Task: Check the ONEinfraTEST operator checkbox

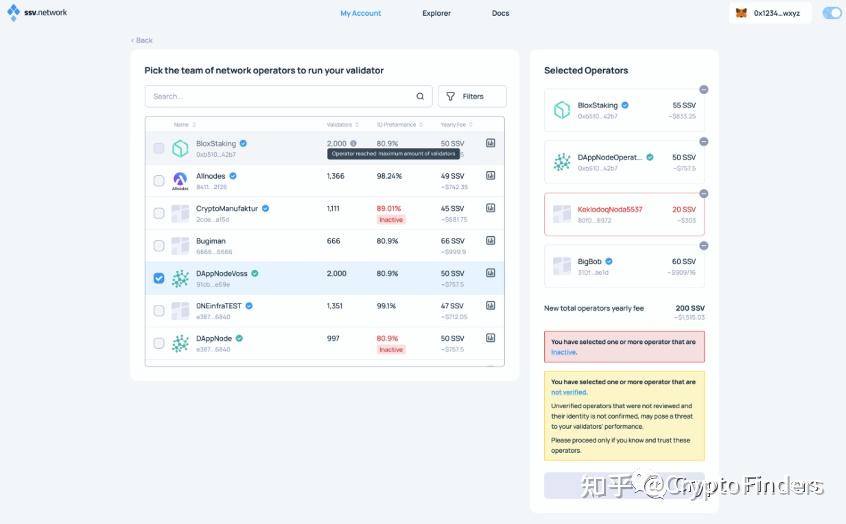Action: [159, 310]
